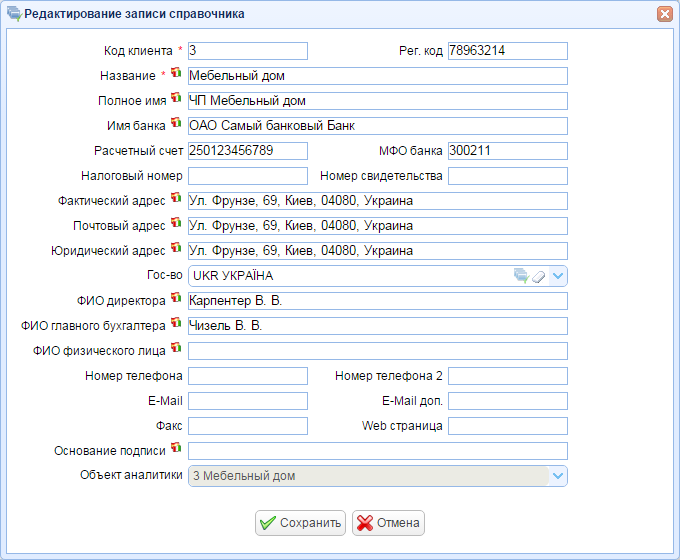Screen dimensions: 680x560
Task: Click the empty Номер телефона field
Action: [x=248, y=376]
